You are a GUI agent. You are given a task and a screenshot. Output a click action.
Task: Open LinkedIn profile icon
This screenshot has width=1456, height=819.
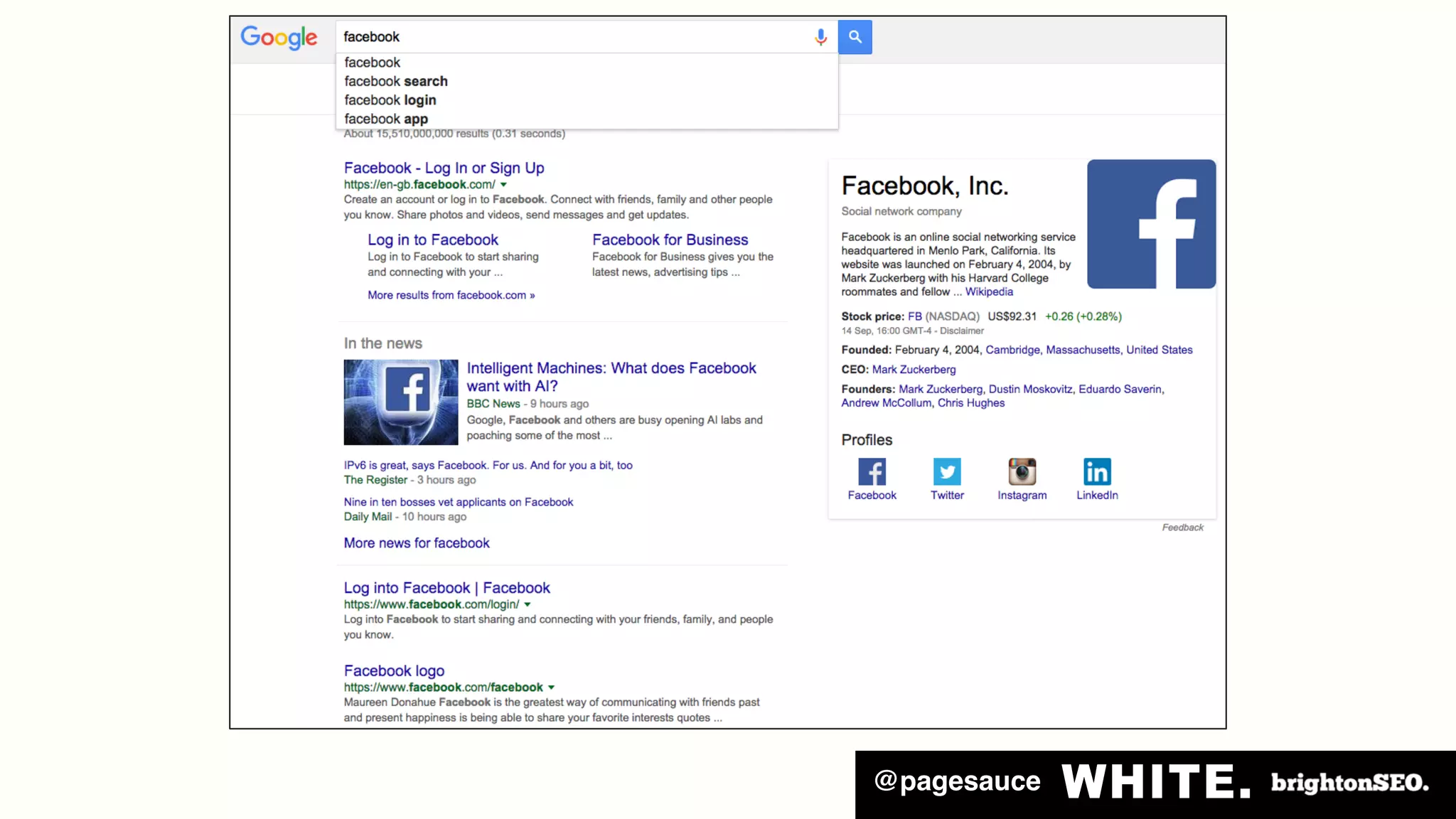pos(1097,471)
